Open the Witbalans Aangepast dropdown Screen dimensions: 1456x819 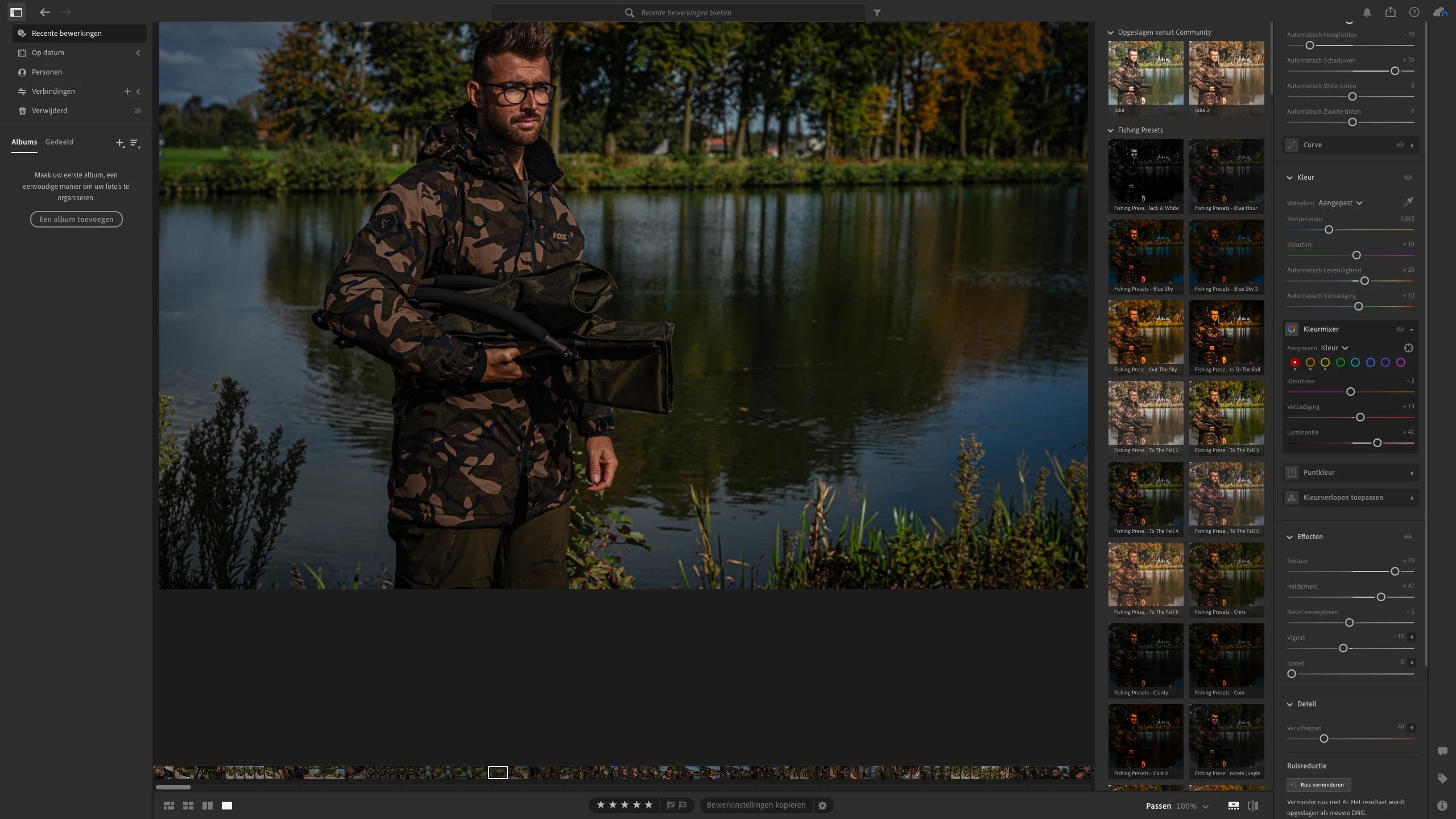click(x=1340, y=203)
